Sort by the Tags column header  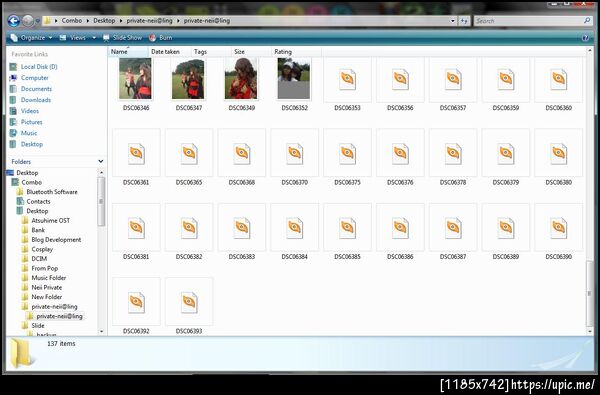click(x=211, y=51)
